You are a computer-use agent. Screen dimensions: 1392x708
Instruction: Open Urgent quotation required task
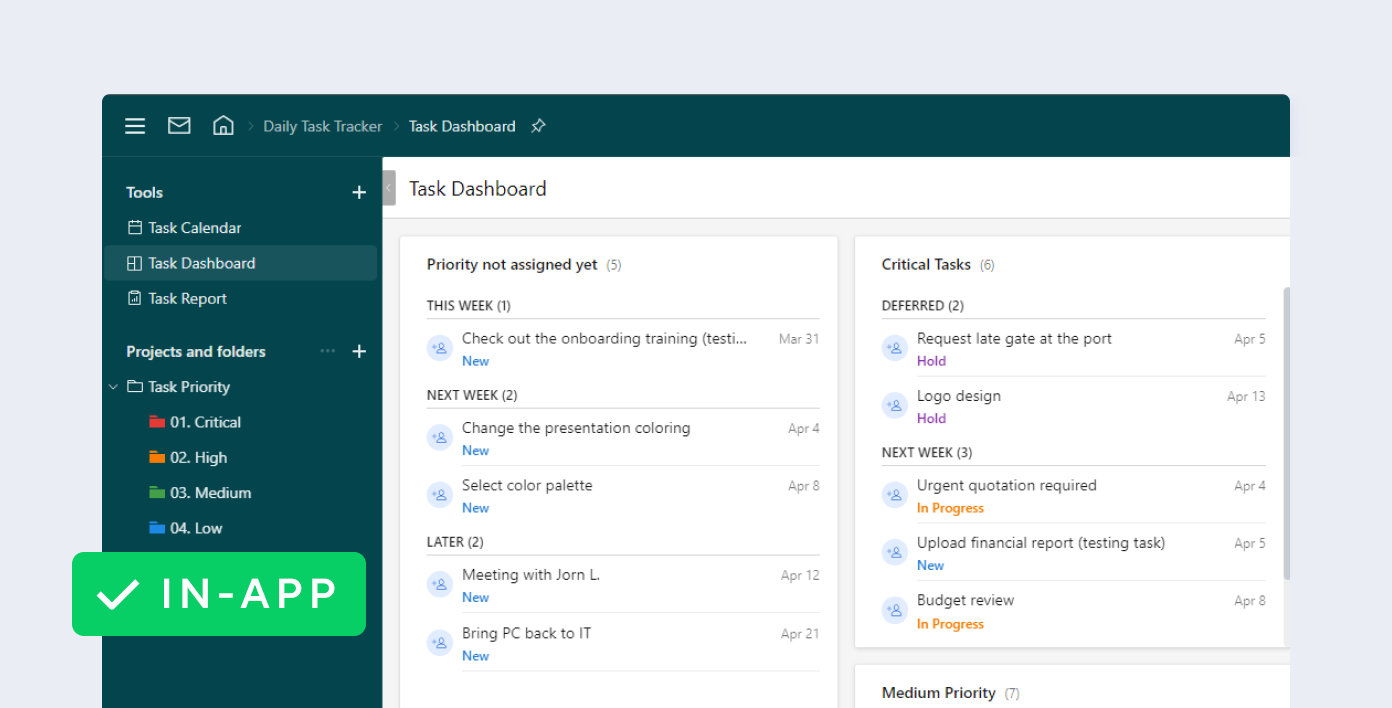(1006, 486)
